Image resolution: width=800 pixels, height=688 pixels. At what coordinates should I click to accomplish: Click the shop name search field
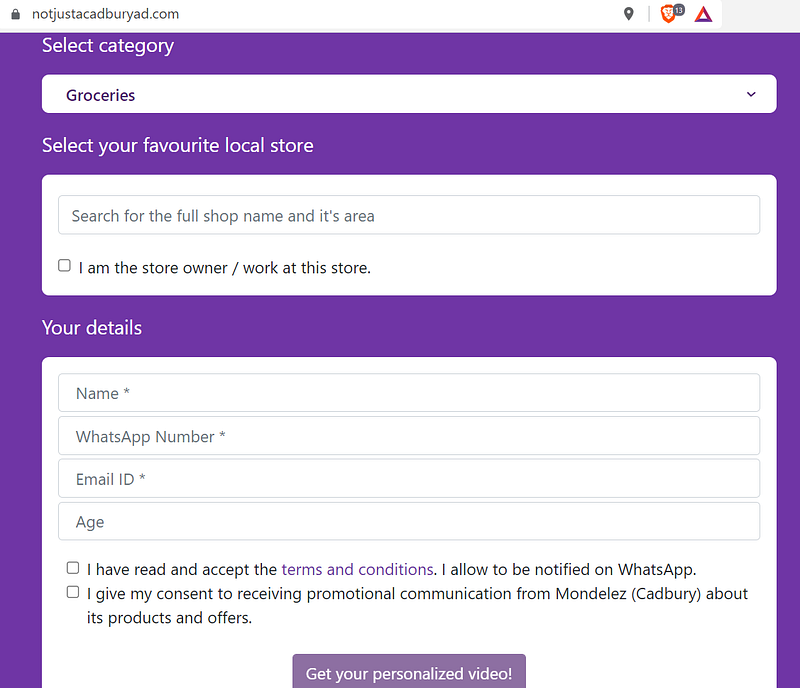coord(408,215)
